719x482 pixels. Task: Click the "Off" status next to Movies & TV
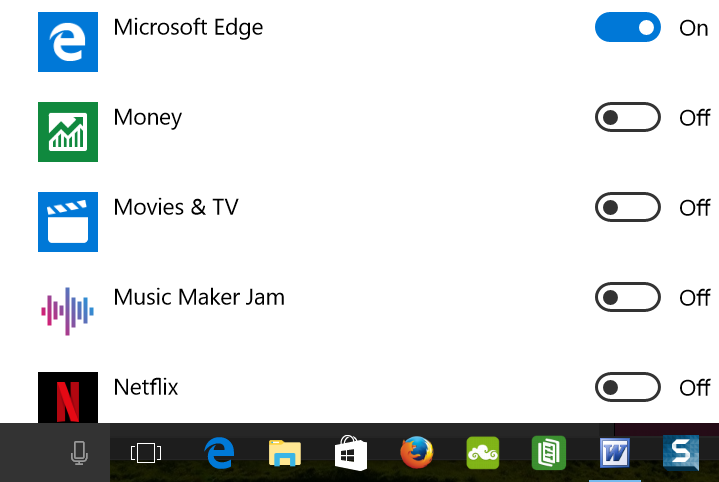click(x=695, y=208)
